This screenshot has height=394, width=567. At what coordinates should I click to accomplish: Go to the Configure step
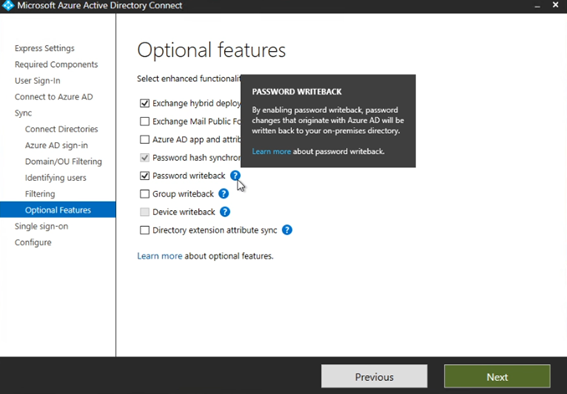(x=33, y=243)
